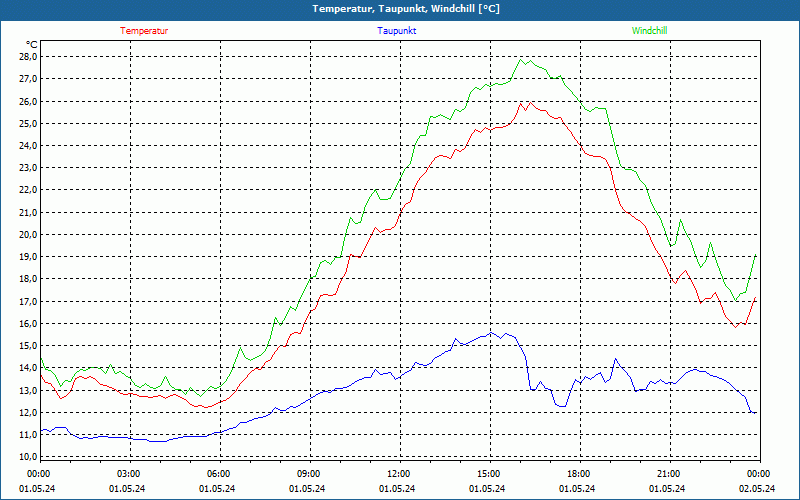800x500 pixels.
Task: Select the blue 'Taupunkt' legend label
Action: (x=396, y=31)
